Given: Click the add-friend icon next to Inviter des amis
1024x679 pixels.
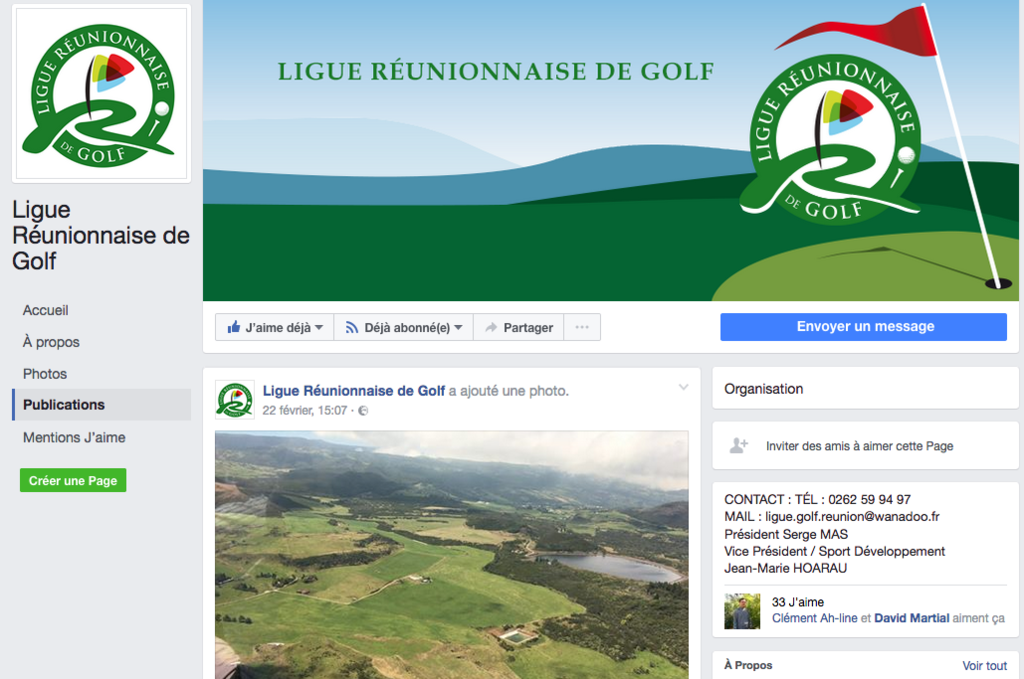Looking at the screenshot, I should (739, 445).
